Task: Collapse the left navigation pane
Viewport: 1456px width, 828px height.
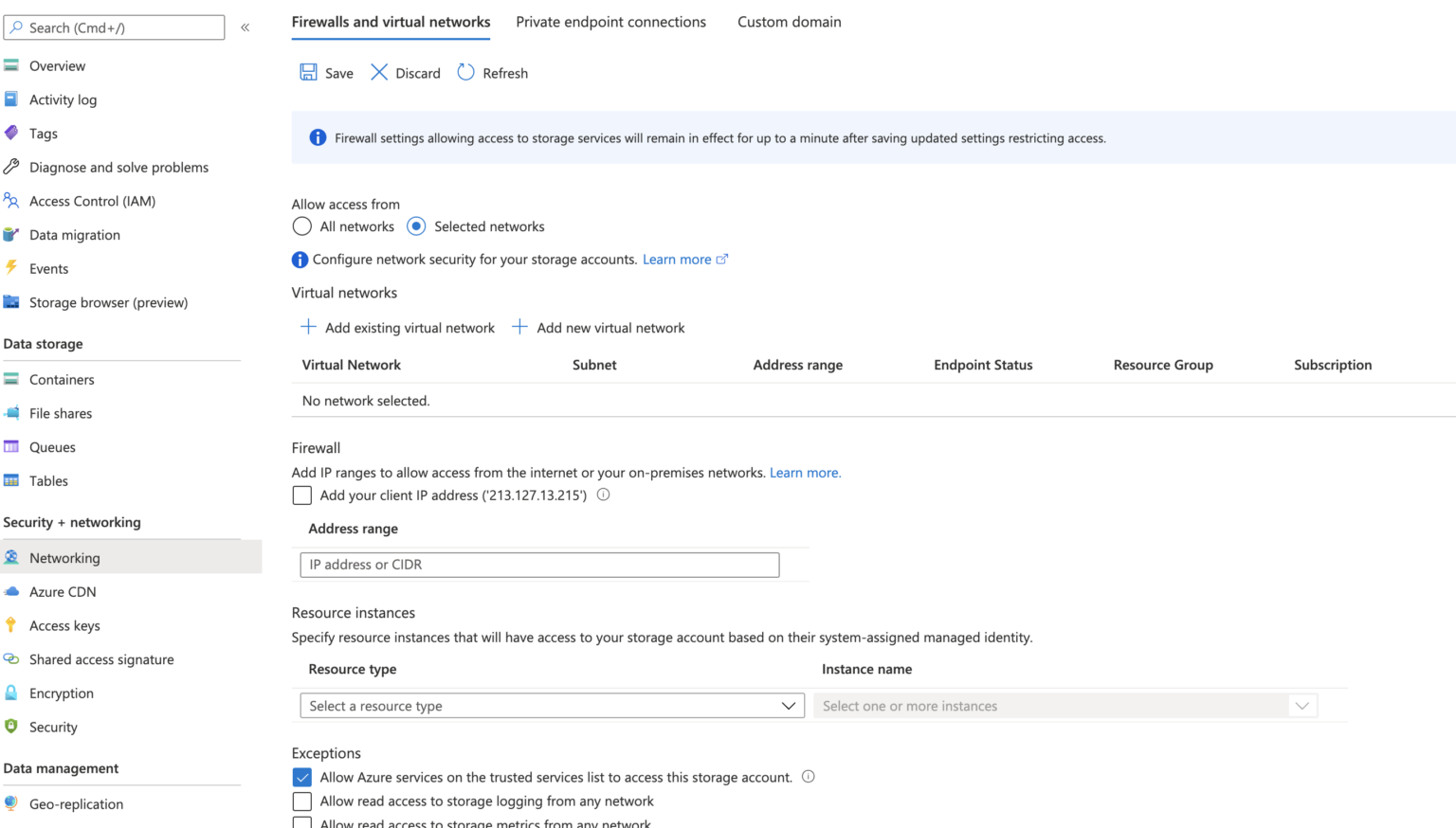Action: click(245, 27)
